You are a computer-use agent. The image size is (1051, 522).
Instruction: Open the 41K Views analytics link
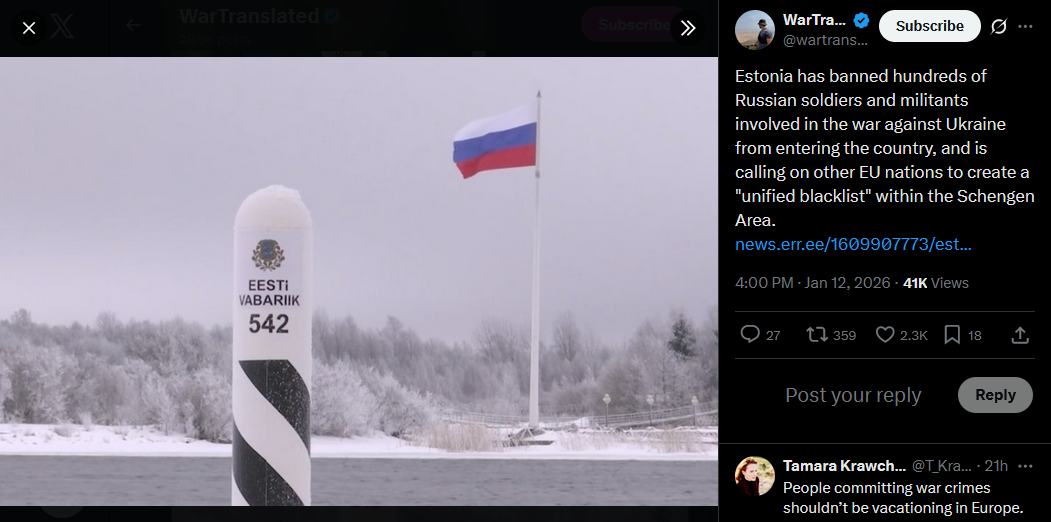[936, 283]
